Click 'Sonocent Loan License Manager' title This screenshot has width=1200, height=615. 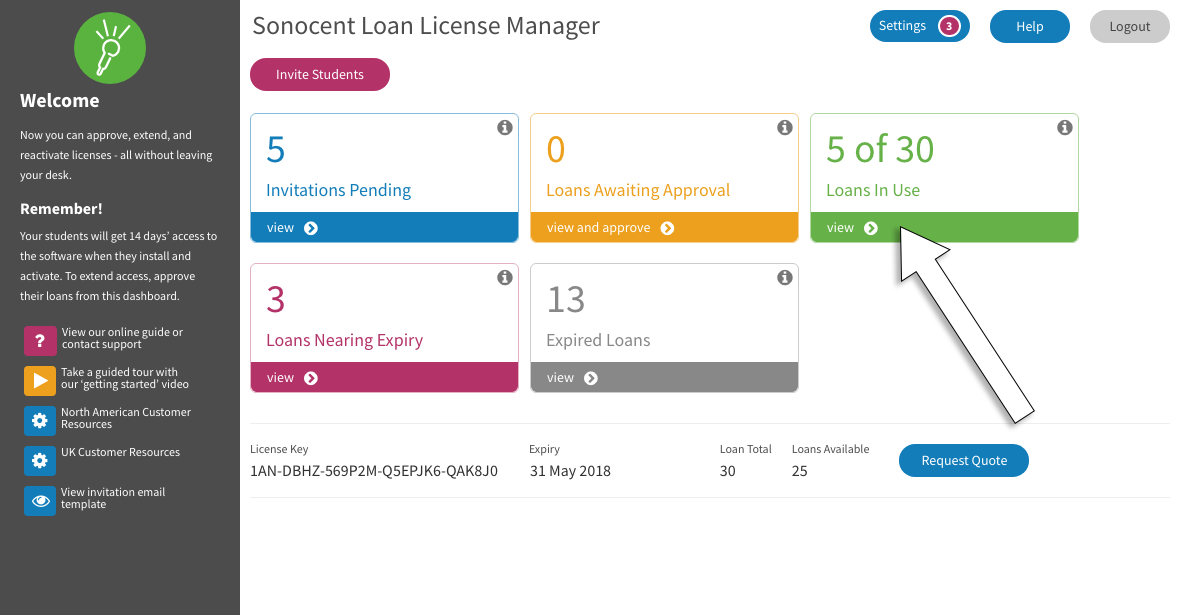coord(426,26)
